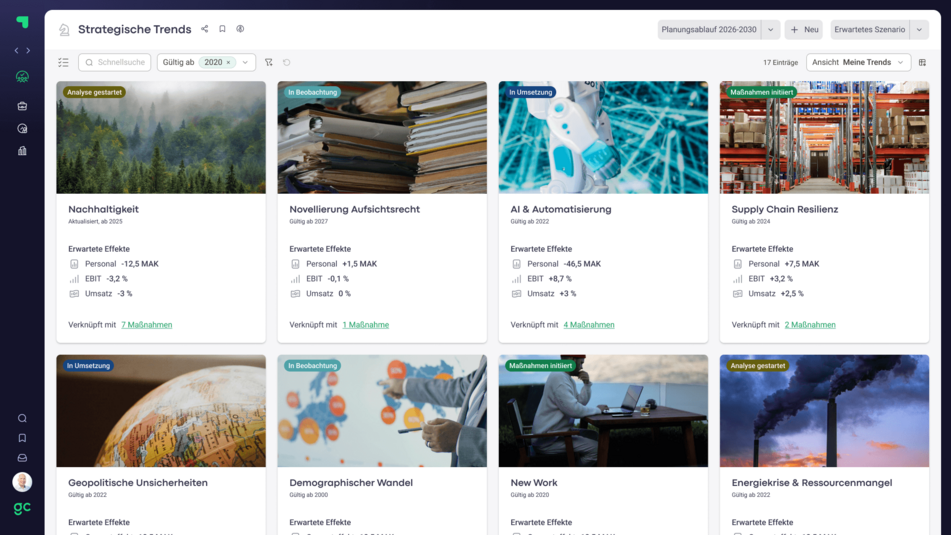951x535 pixels.
Task: Expand the Gültig ab filter dropdown
Action: coord(245,62)
